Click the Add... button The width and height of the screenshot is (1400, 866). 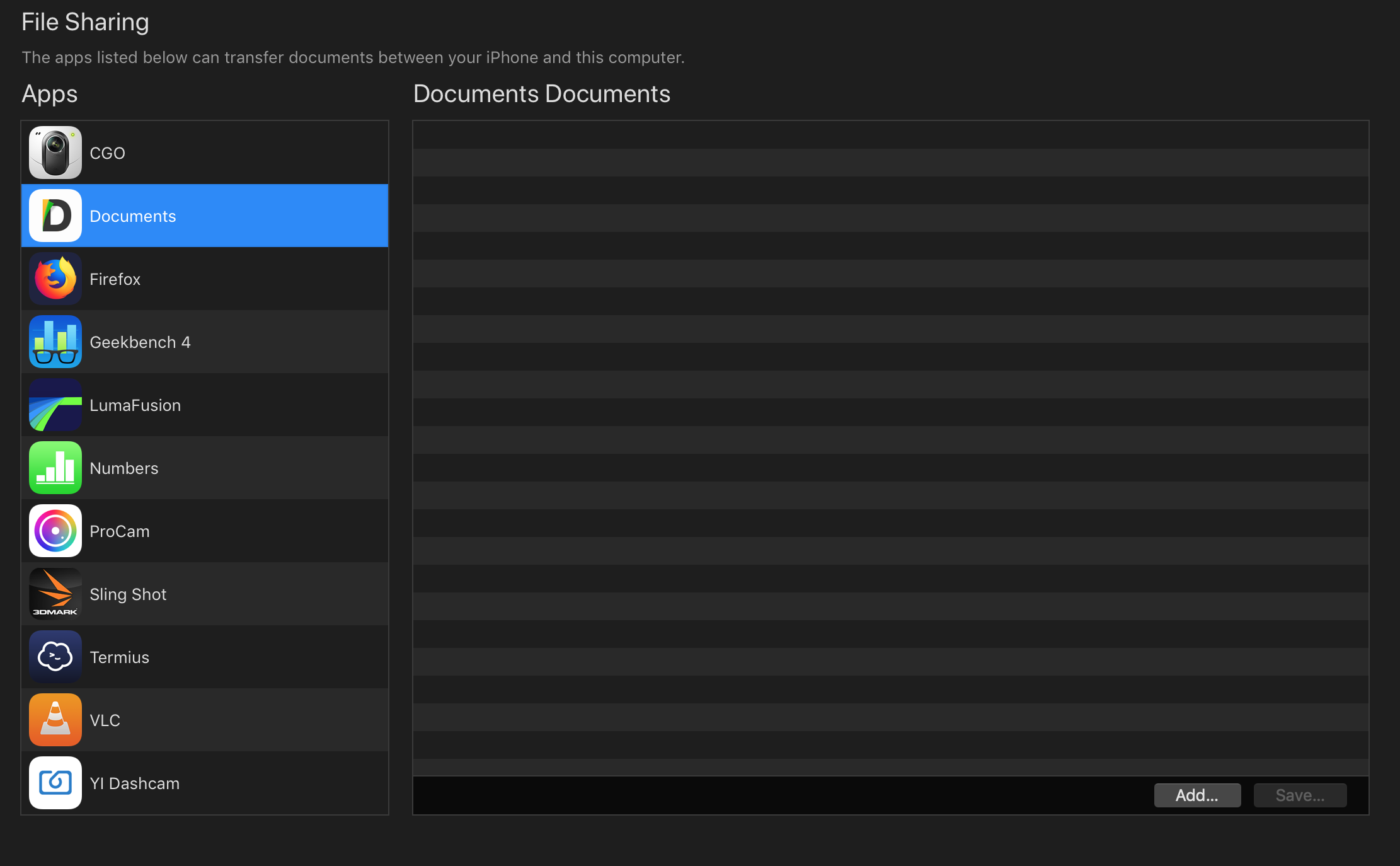point(1197,795)
